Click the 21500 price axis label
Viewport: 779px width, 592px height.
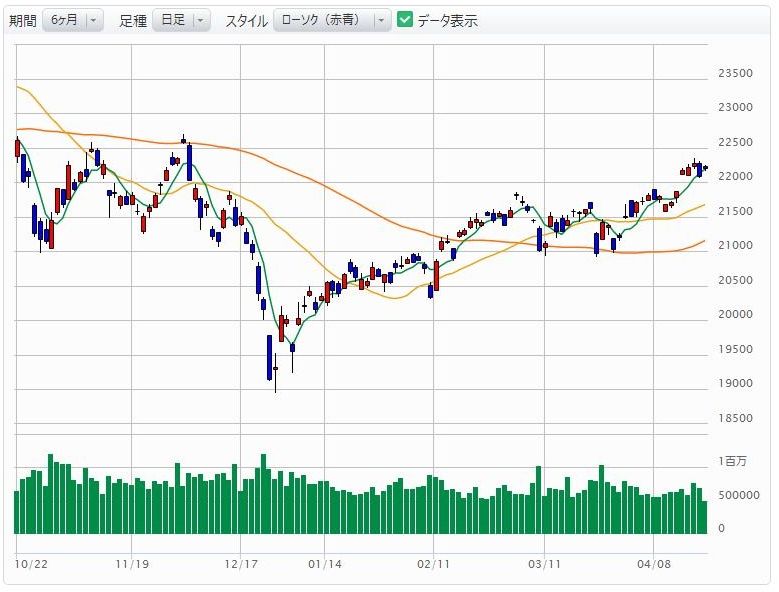pos(735,211)
